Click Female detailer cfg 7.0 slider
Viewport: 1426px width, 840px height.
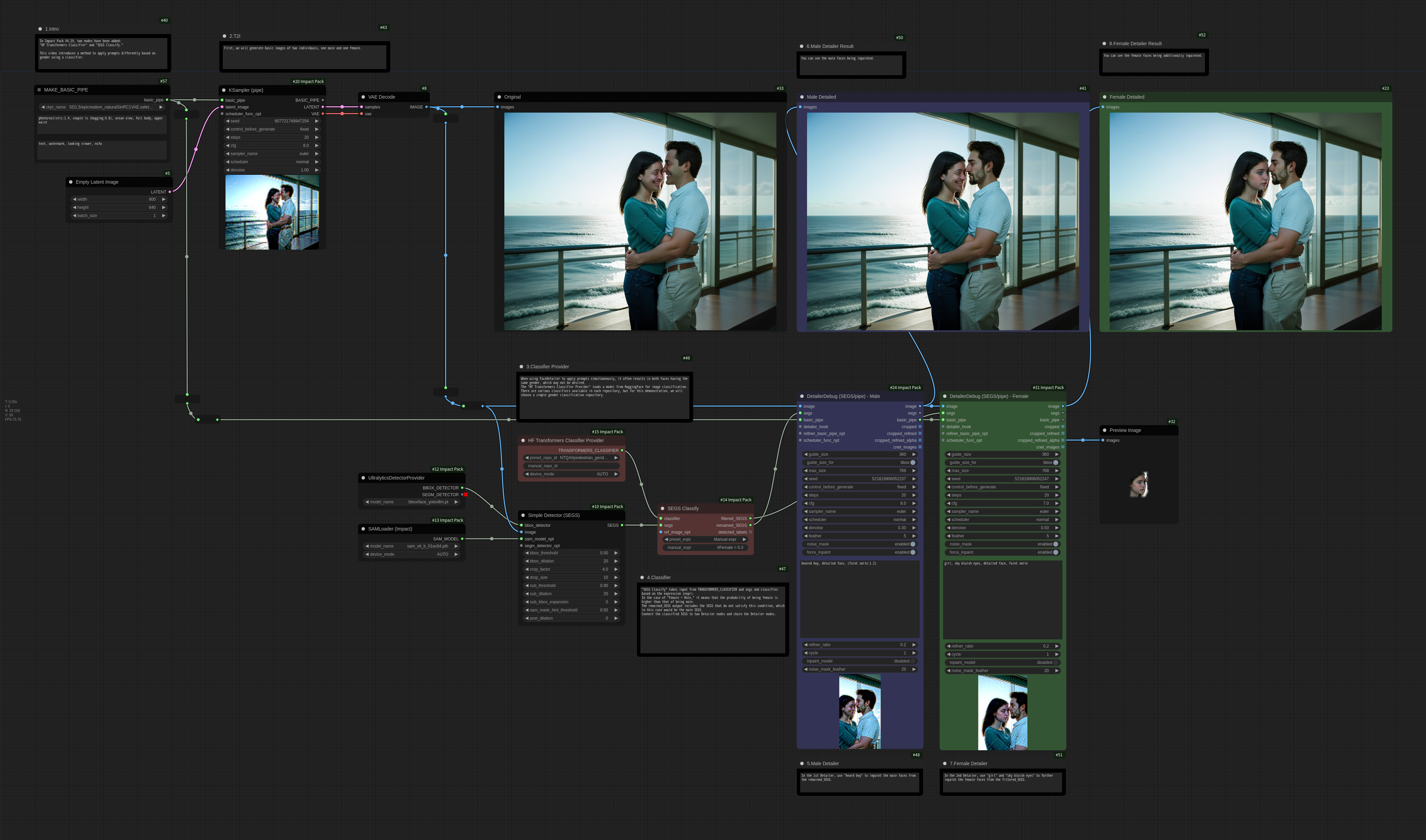pyautogui.click(x=1003, y=503)
